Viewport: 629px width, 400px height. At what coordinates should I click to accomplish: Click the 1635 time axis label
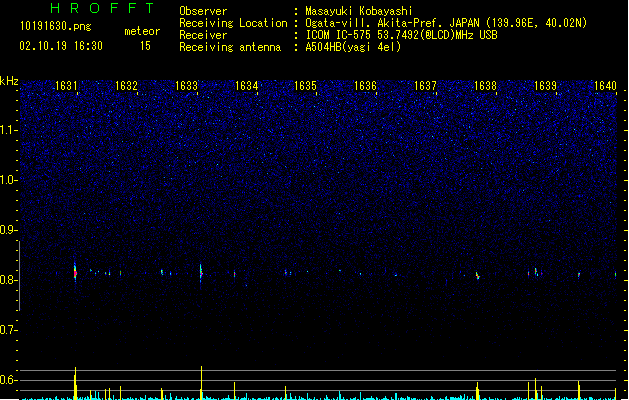(306, 86)
